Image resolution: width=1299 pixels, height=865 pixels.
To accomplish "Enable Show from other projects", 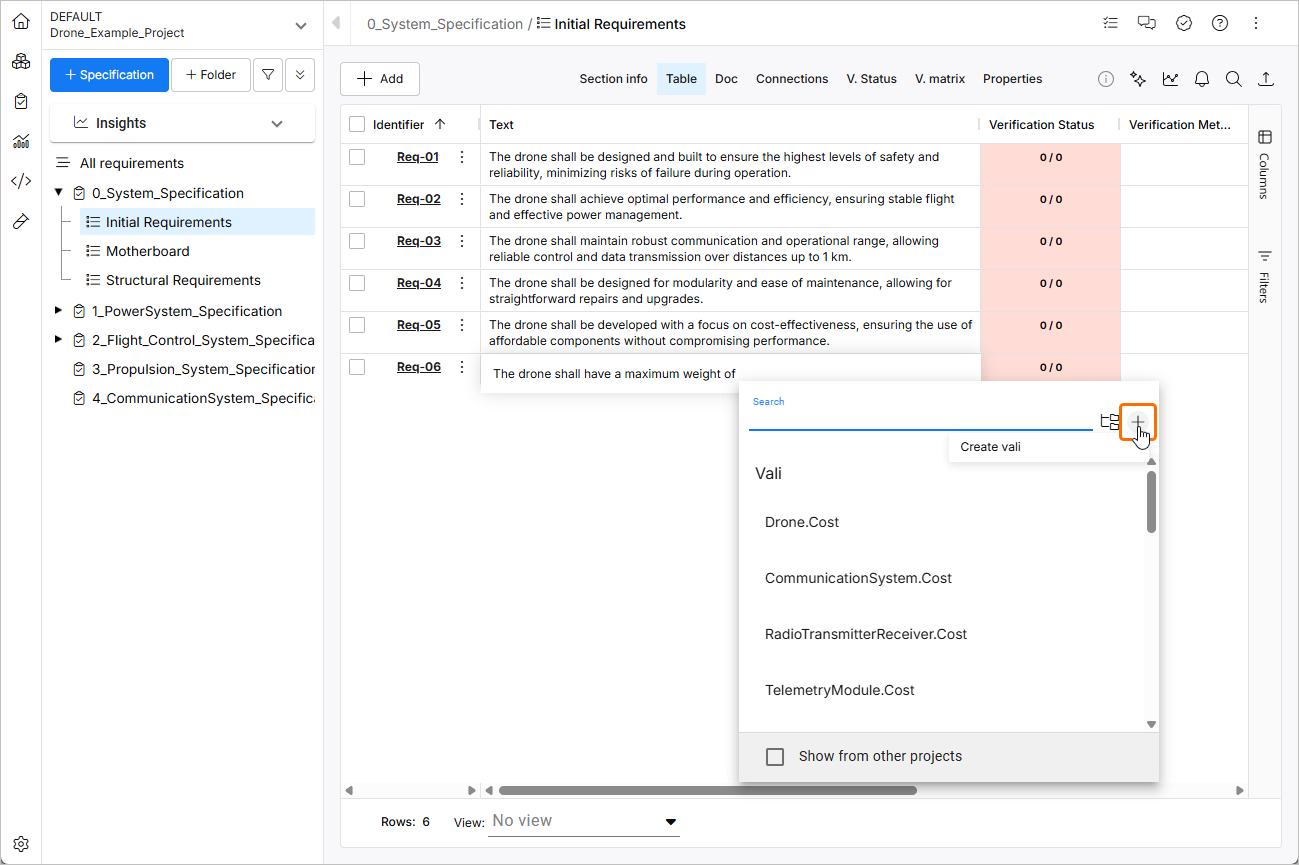I will coord(775,756).
